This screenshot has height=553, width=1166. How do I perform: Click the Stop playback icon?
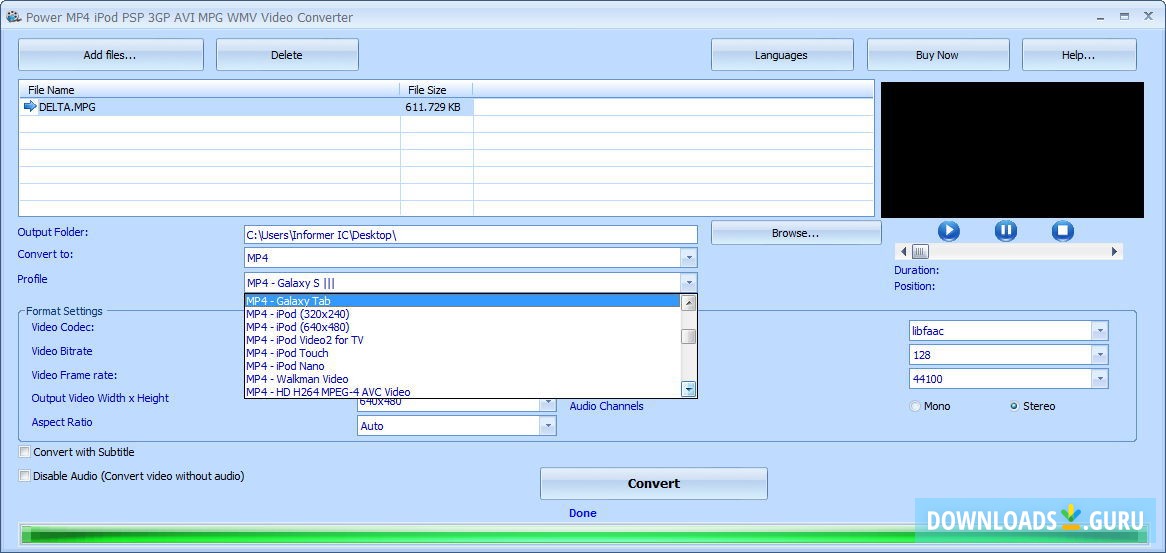(x=1062, y=231)
